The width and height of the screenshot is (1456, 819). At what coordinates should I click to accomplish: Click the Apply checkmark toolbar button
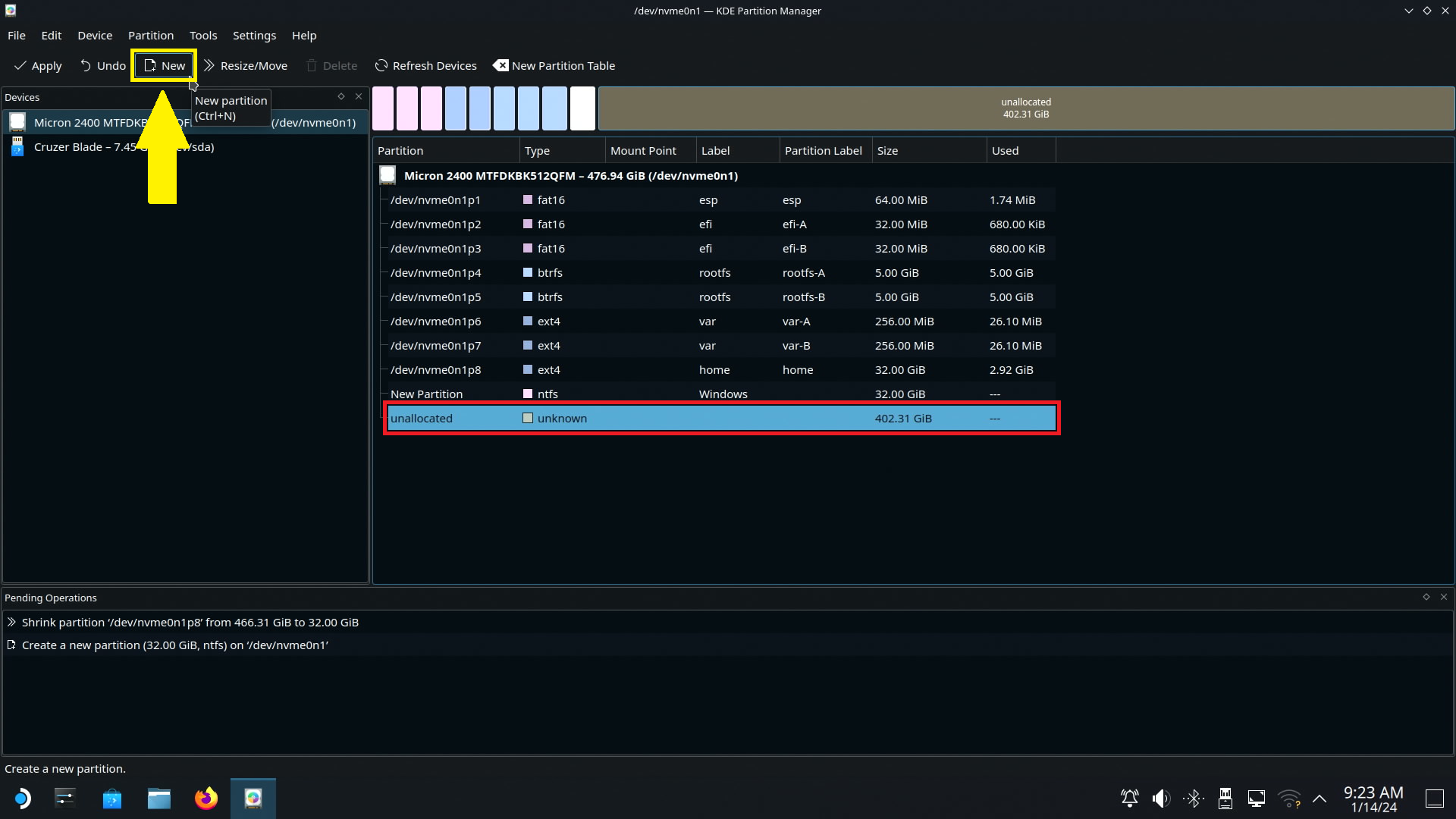pyautogui.click(x=38, y=66)
